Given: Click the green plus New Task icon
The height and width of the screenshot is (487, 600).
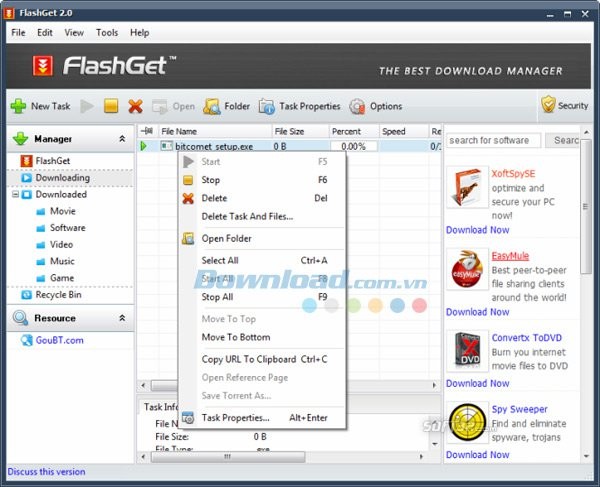Looking at the screenshot, I should click(x=18, y=106).
